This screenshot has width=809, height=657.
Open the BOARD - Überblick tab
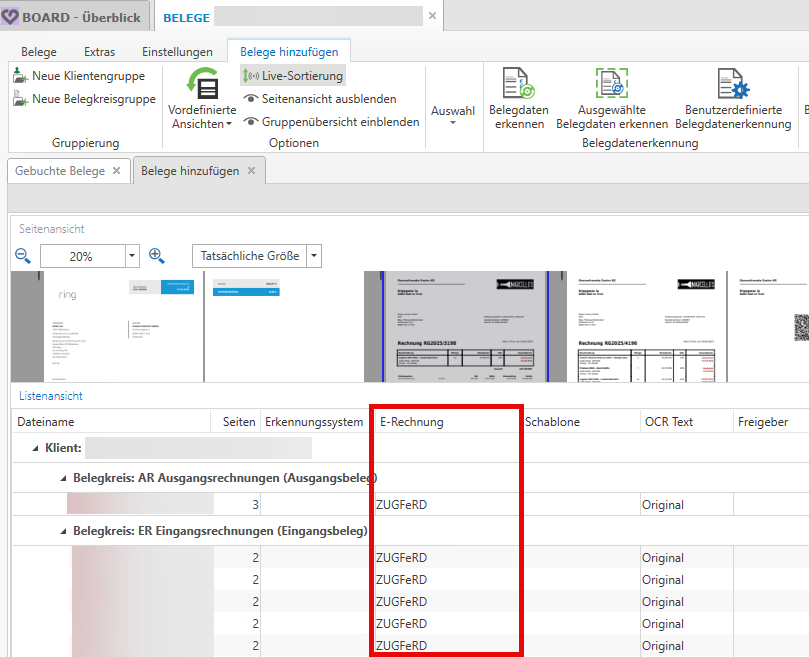(75, 17)
